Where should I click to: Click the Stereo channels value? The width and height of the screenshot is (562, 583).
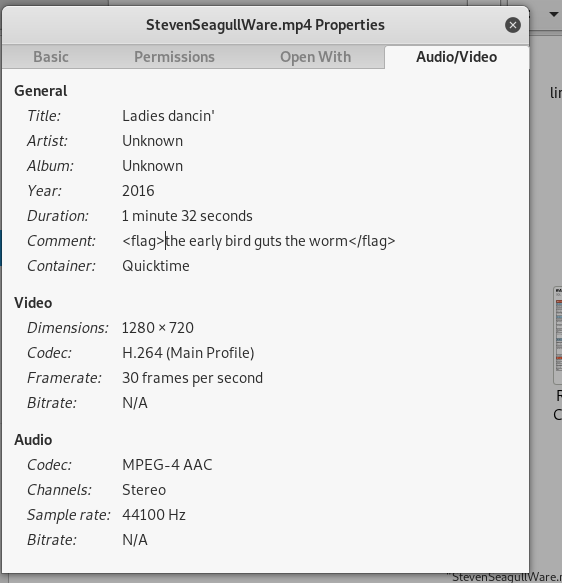pyautogui.click(x=144, y=490)
